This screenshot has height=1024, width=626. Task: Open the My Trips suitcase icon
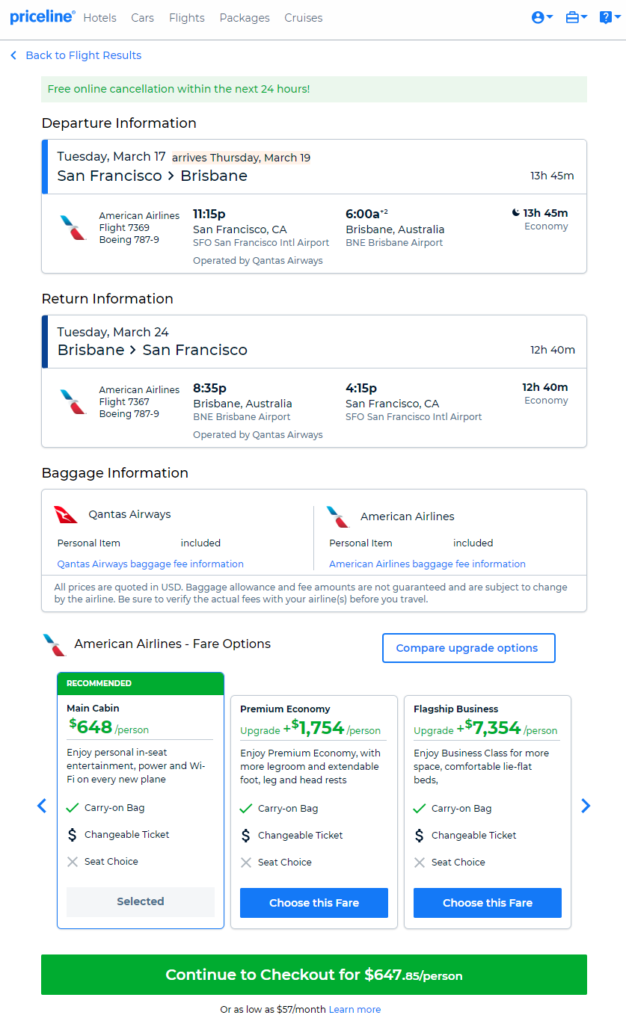click(x=572, y=18)
